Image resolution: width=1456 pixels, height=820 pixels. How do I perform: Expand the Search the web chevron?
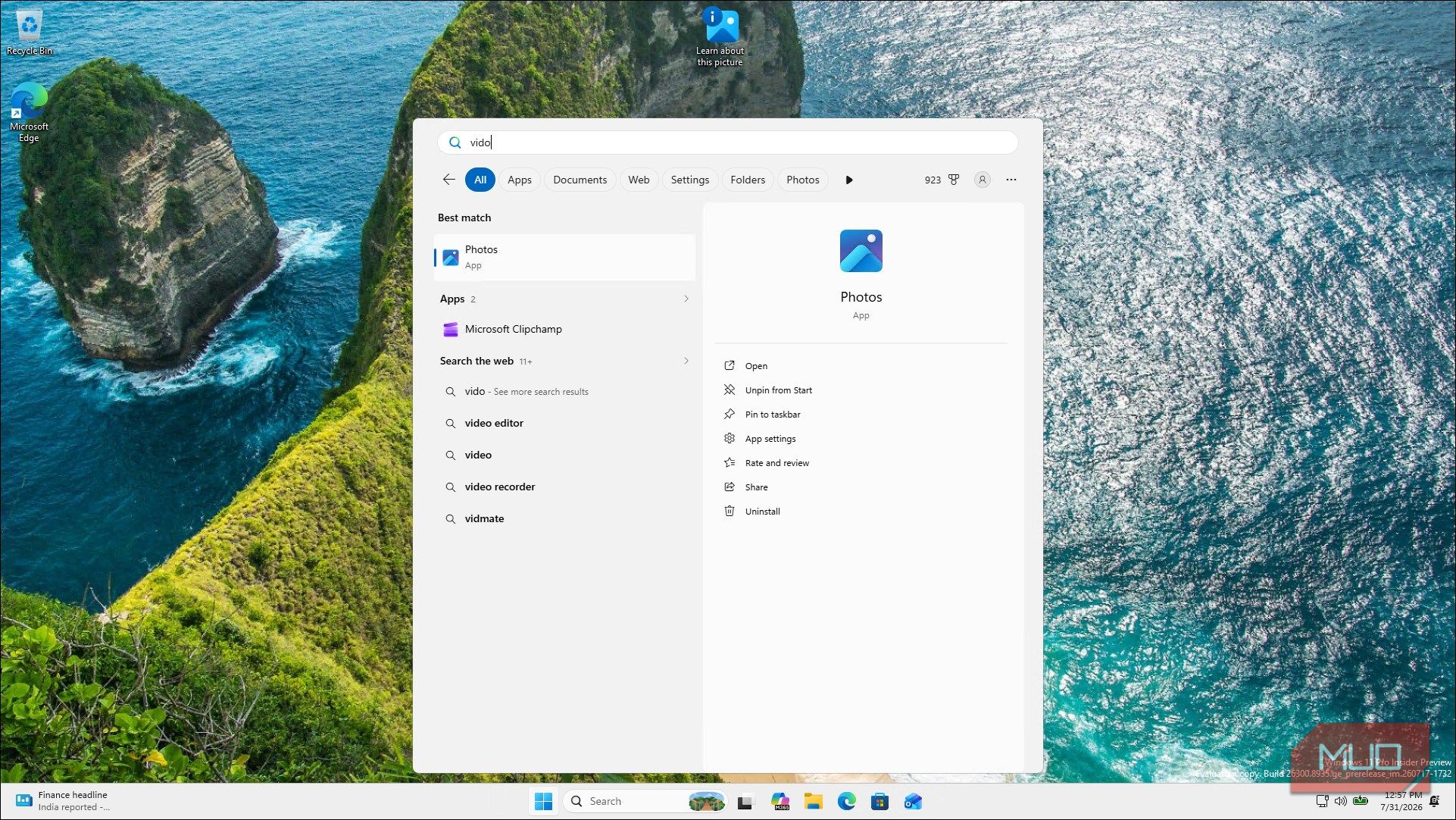[686, 361]
